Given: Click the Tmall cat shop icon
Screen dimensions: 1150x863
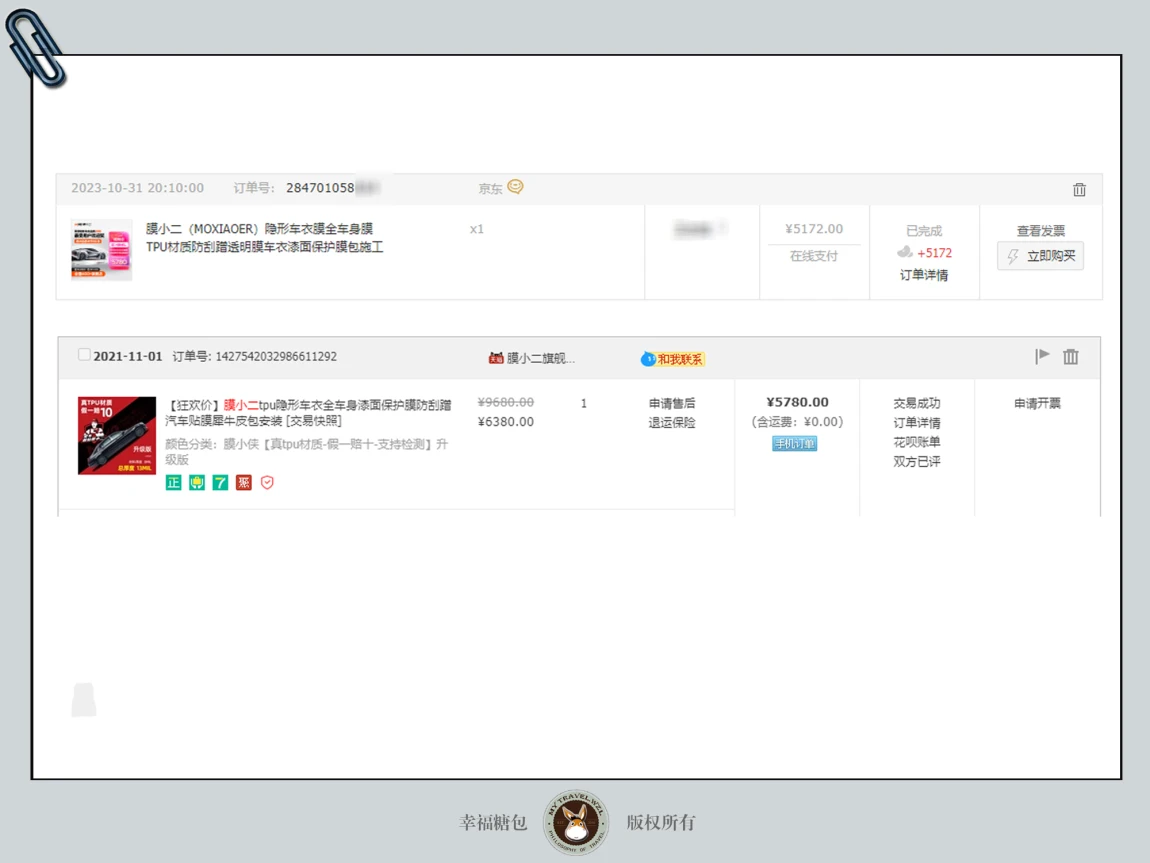Looking at the screenshot, I should 496,358.
